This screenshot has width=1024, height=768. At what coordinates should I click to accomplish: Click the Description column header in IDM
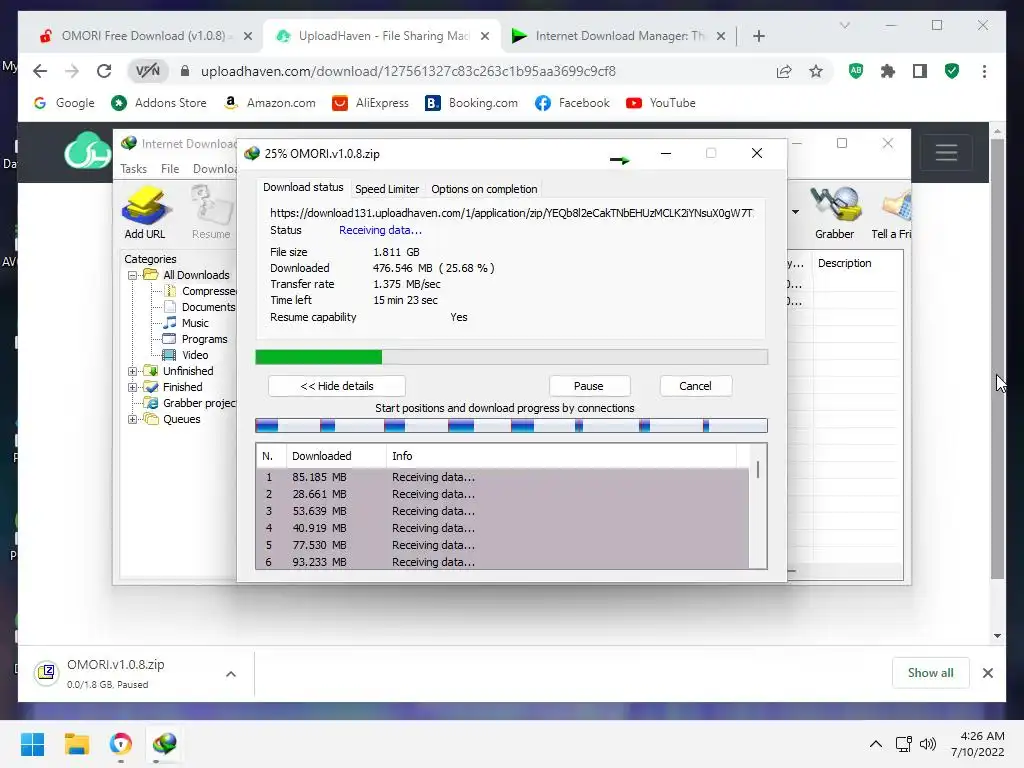click(844, 263)
